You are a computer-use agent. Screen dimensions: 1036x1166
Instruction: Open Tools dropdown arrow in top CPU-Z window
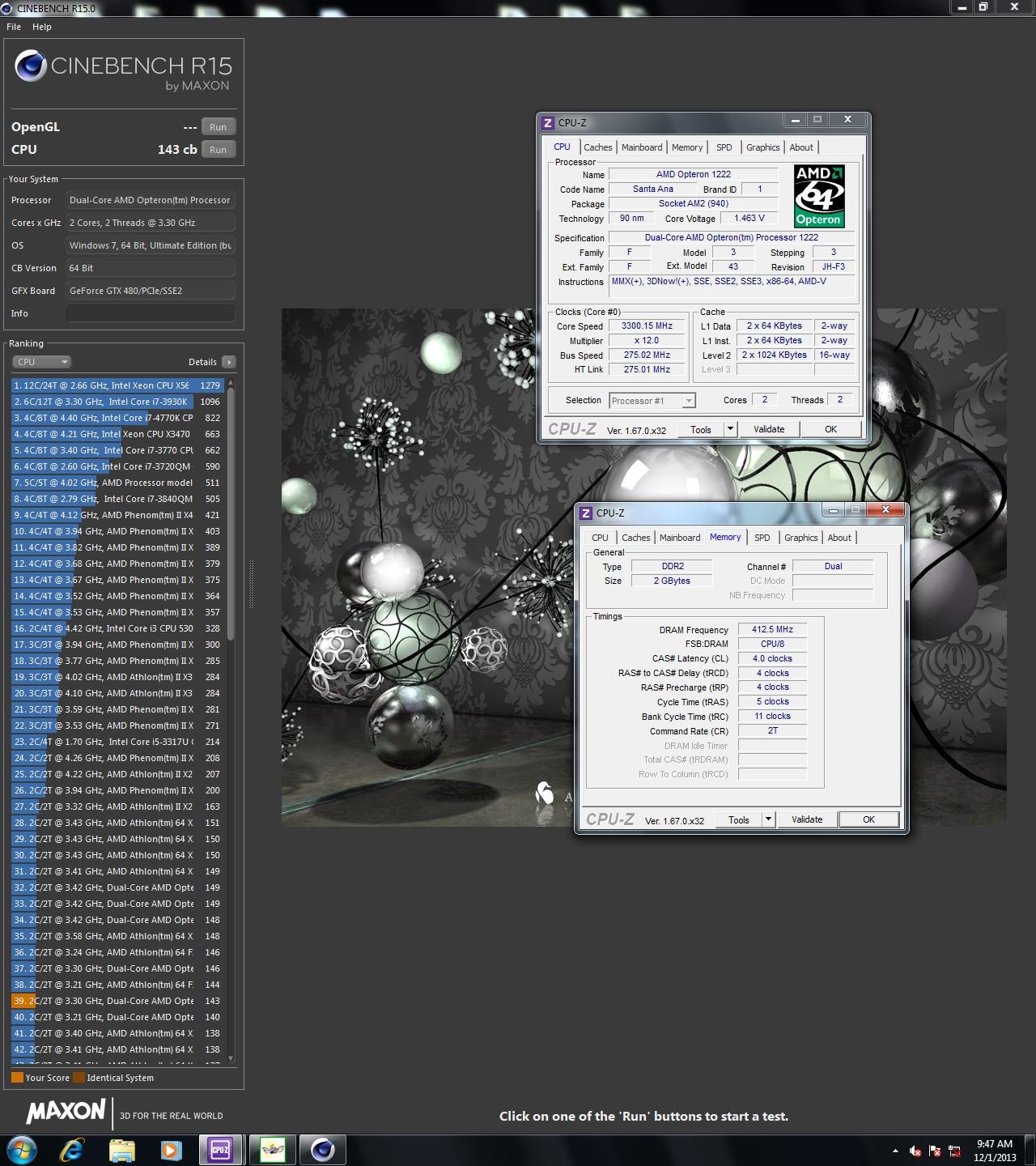pos(730,429)
